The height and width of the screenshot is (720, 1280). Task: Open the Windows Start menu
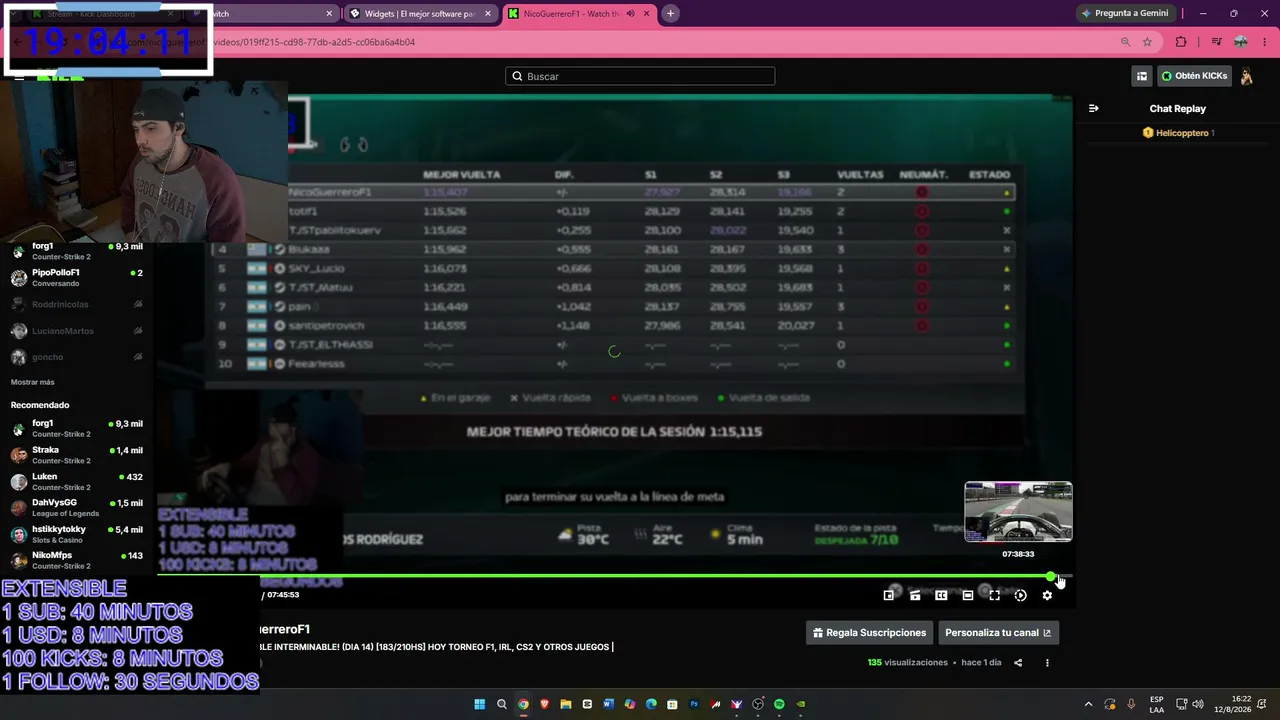click(479, 704)
